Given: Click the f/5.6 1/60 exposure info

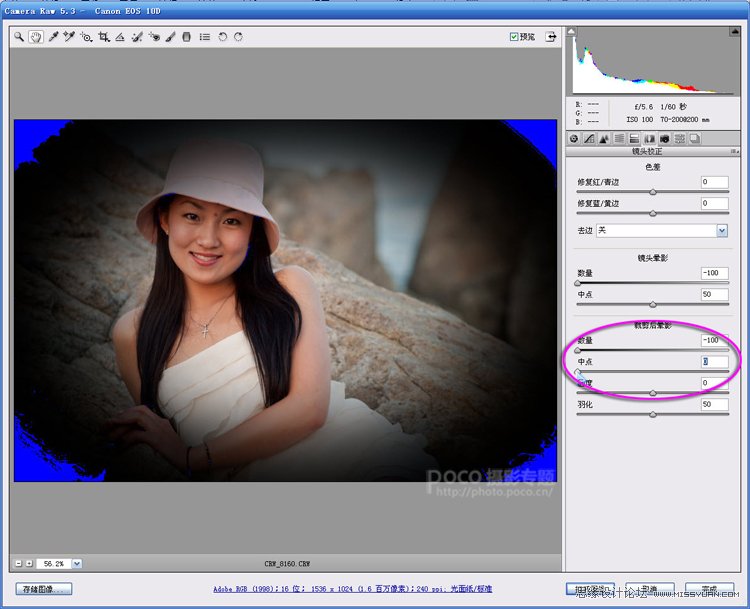Looking at the screenshot, I should (x=661, y=107).
